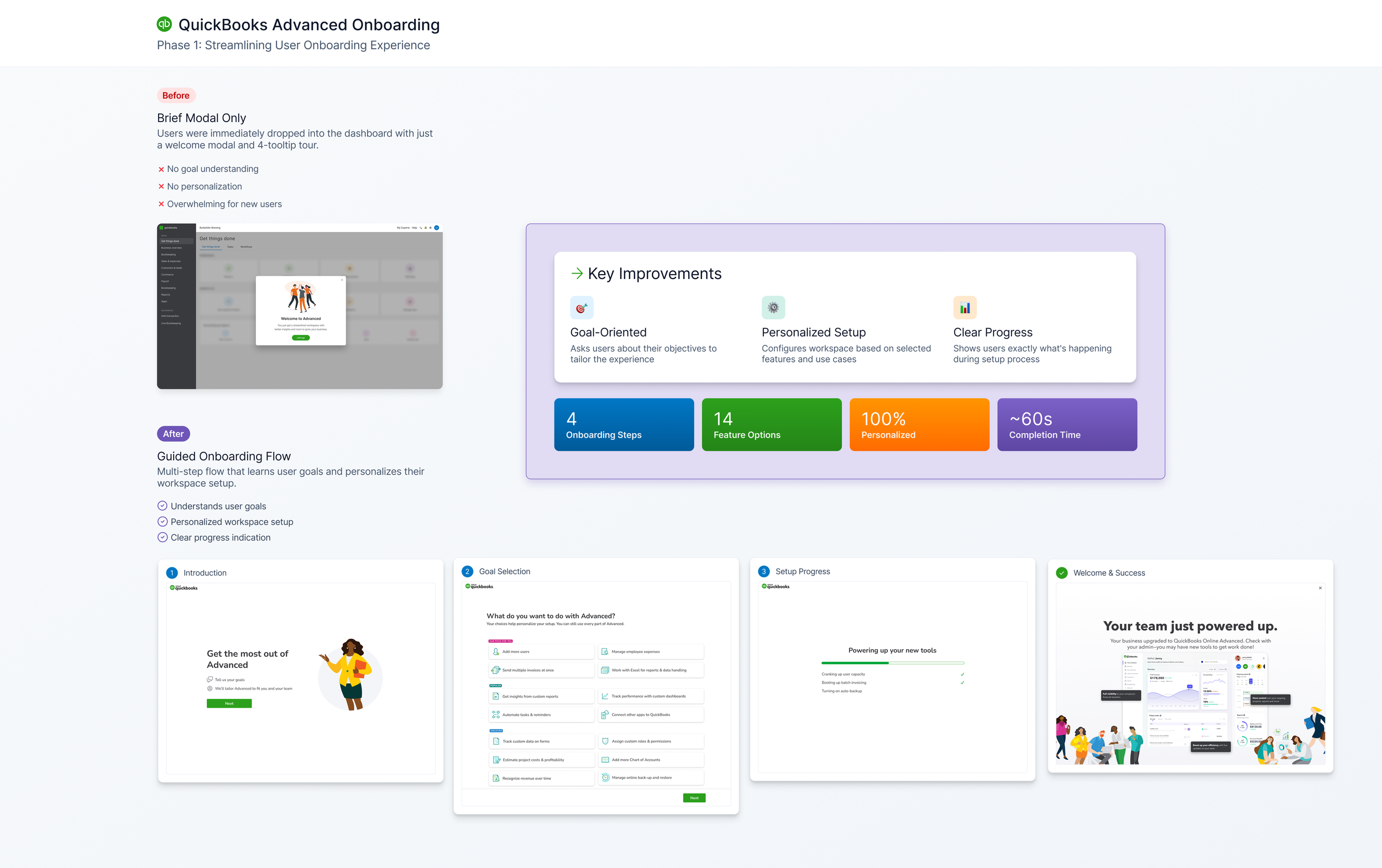Click the Clear Progress bar chart icon

(964, 308)
